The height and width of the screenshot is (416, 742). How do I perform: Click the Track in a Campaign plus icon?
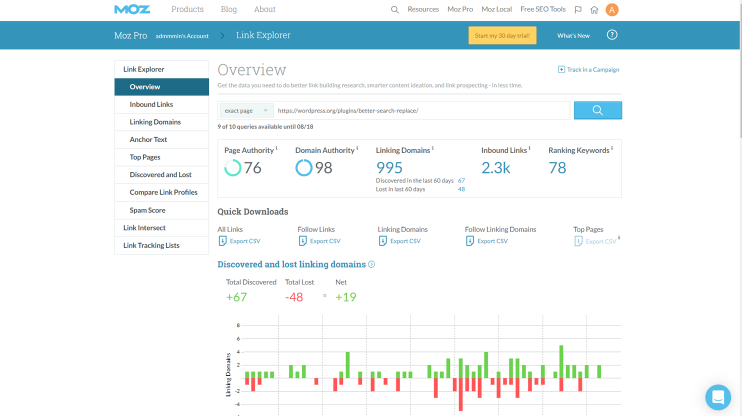coord(561,70)
